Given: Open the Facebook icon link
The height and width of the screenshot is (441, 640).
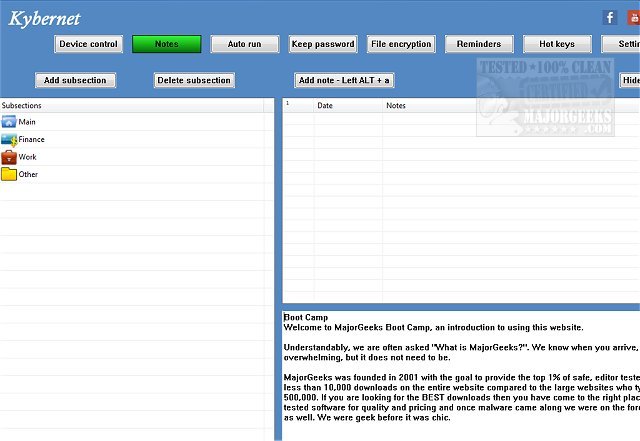Looking at the screenshot, I should (x=610, y=18).
